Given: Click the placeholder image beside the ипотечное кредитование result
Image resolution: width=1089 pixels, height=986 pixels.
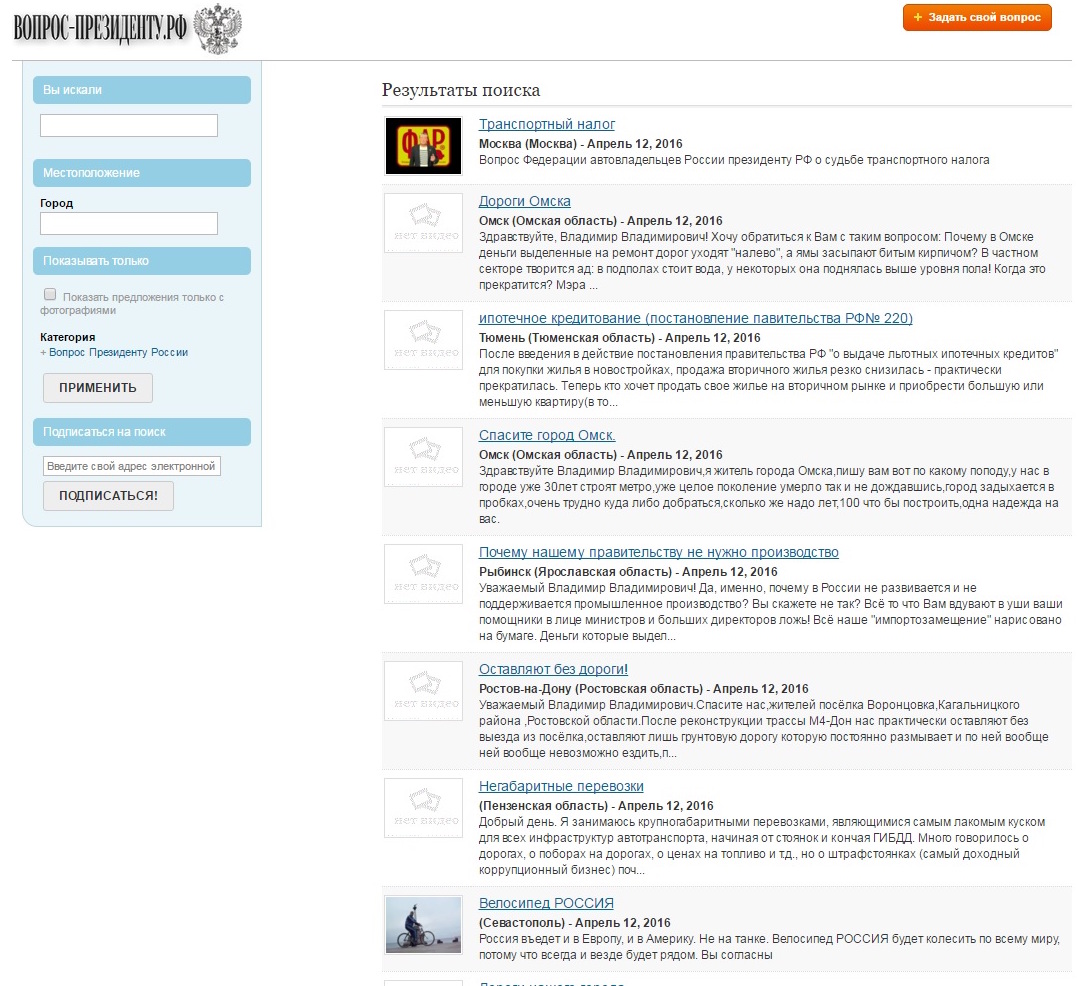Looking at the screenshot, I should (x=423, y=340).
